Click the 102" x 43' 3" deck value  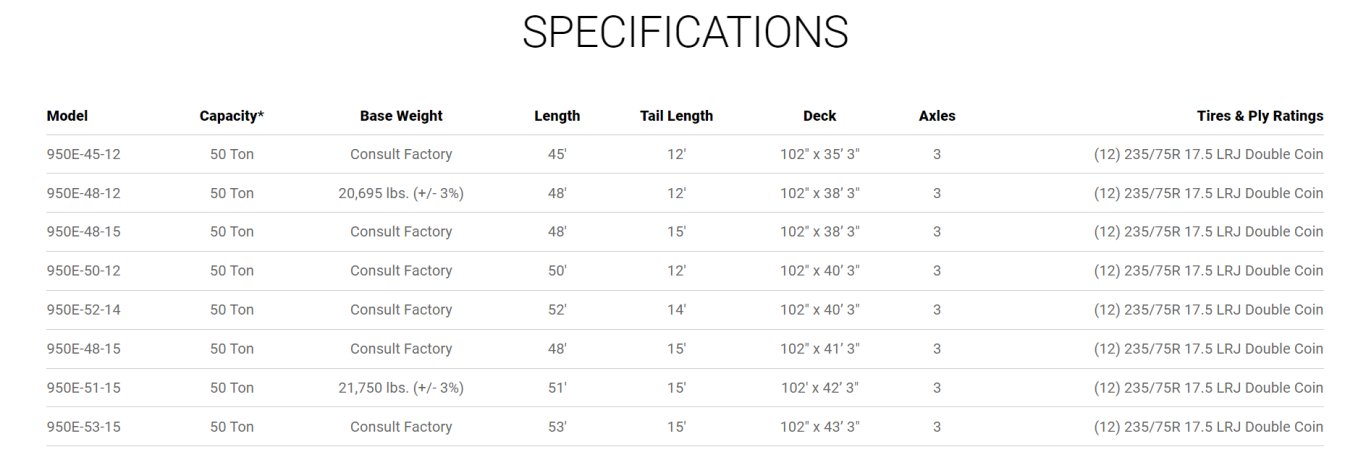tap(819, 427)
